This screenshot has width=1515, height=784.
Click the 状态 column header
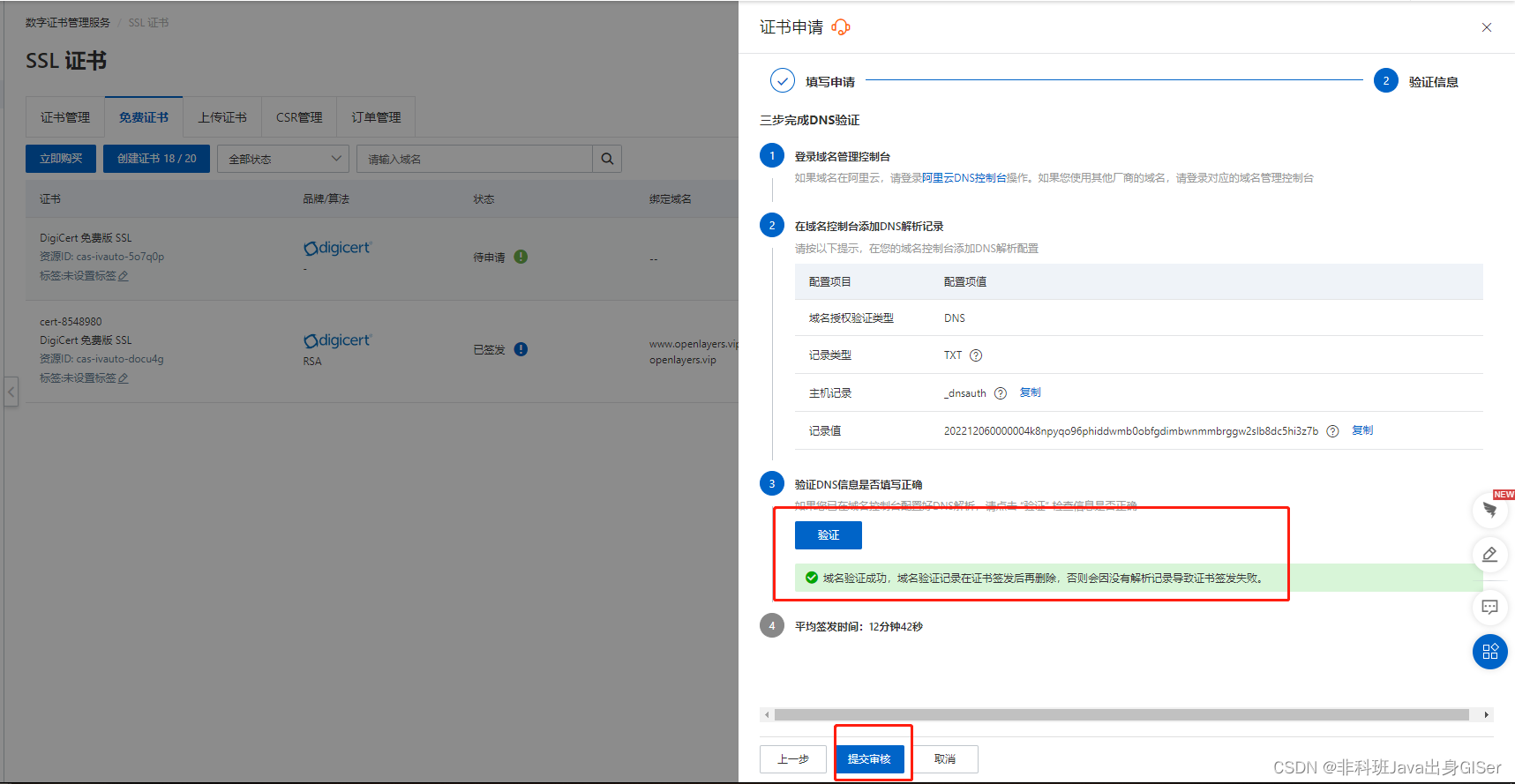[x=484, y=199]
